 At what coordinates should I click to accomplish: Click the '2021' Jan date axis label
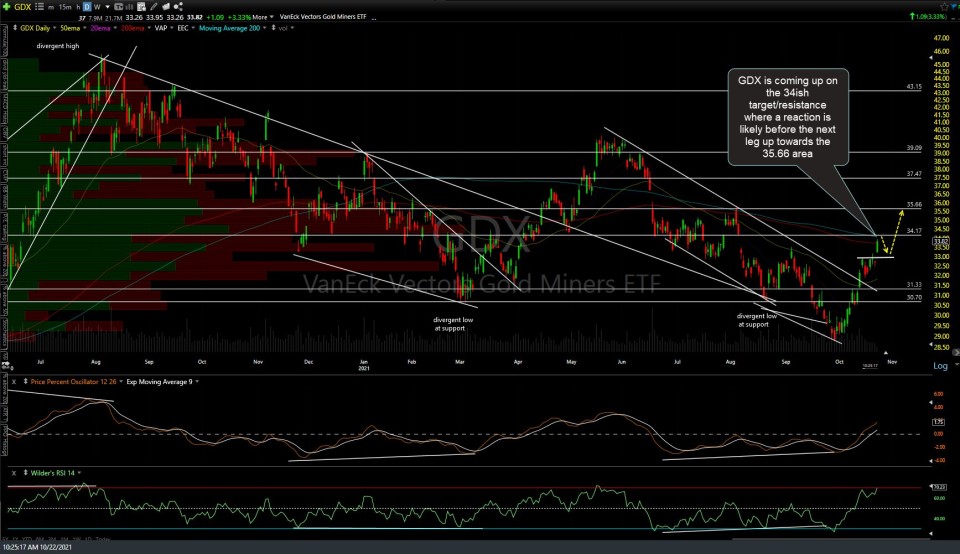364,368
